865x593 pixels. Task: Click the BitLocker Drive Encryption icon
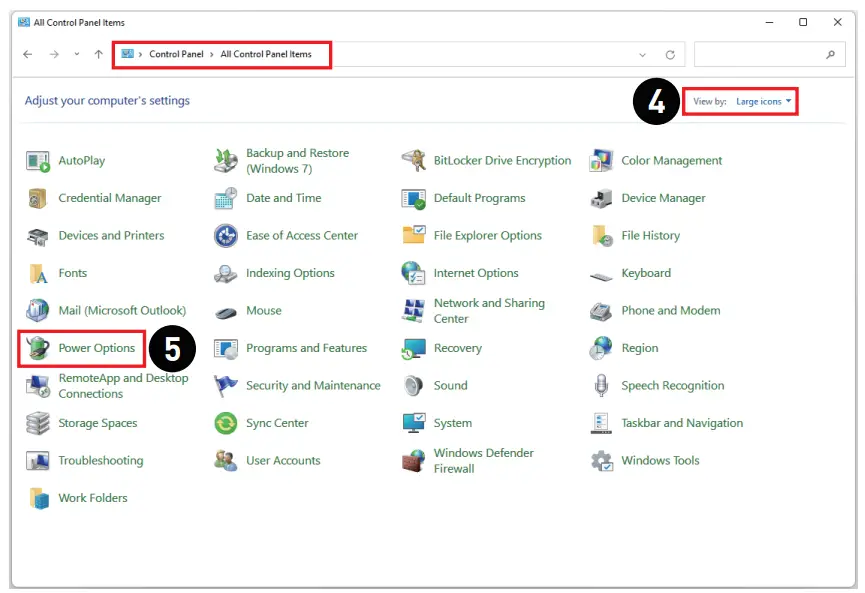coord(413,161)
